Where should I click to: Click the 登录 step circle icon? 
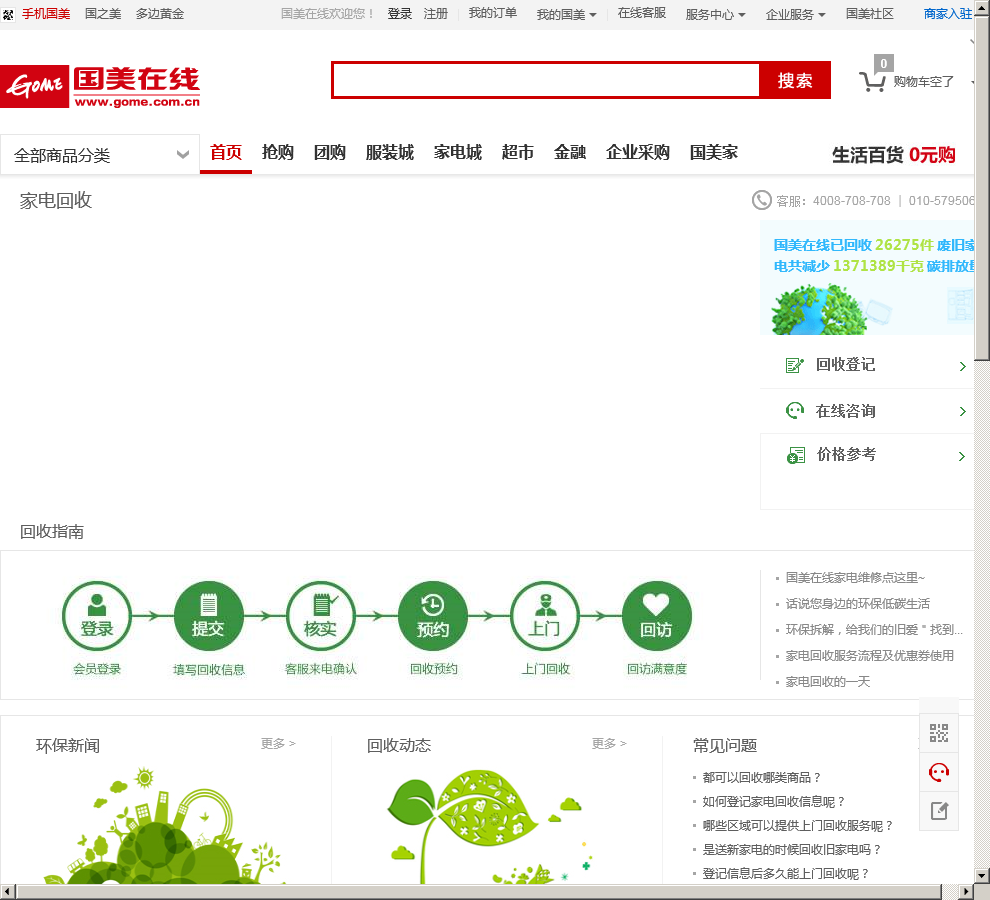coord(97,616)
